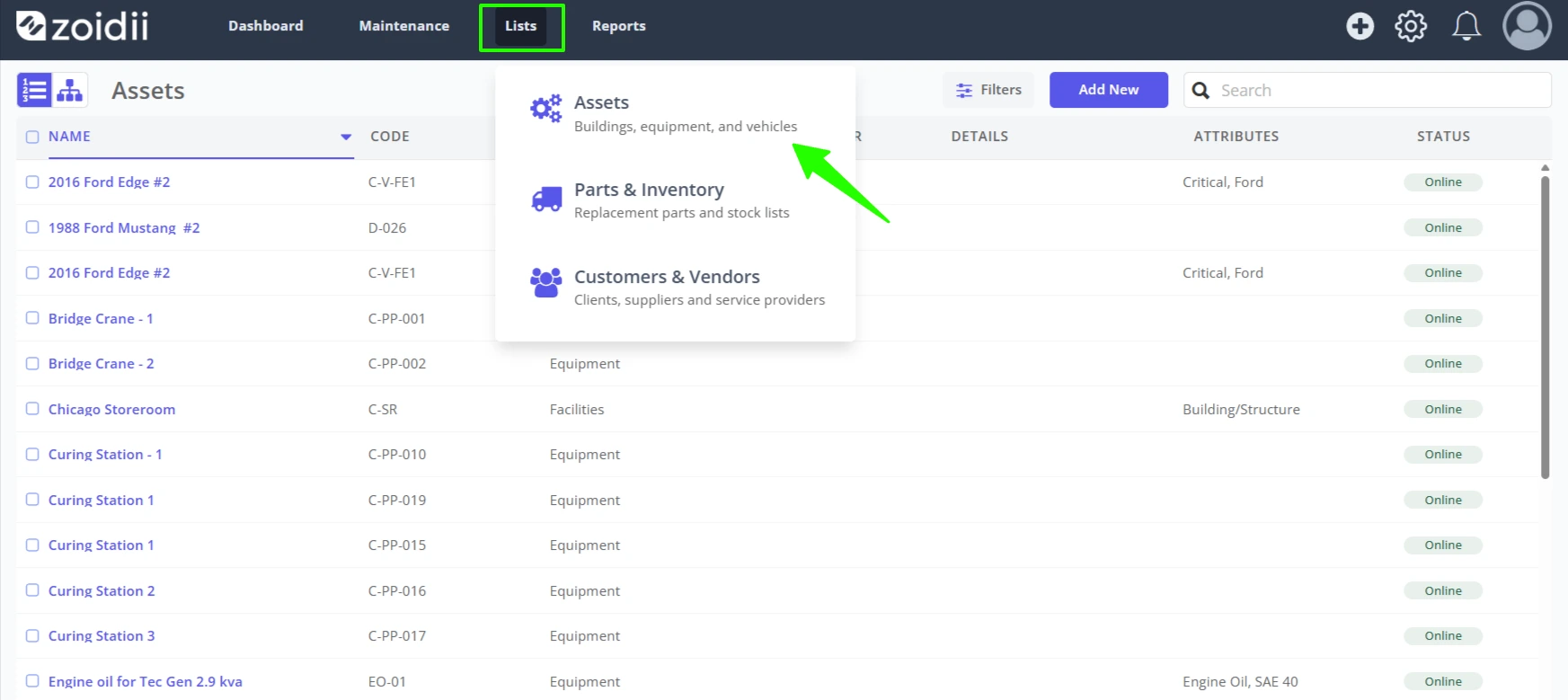Click the CODE column header
Screen dimensions: 1568x700
[x=390, y=137]
